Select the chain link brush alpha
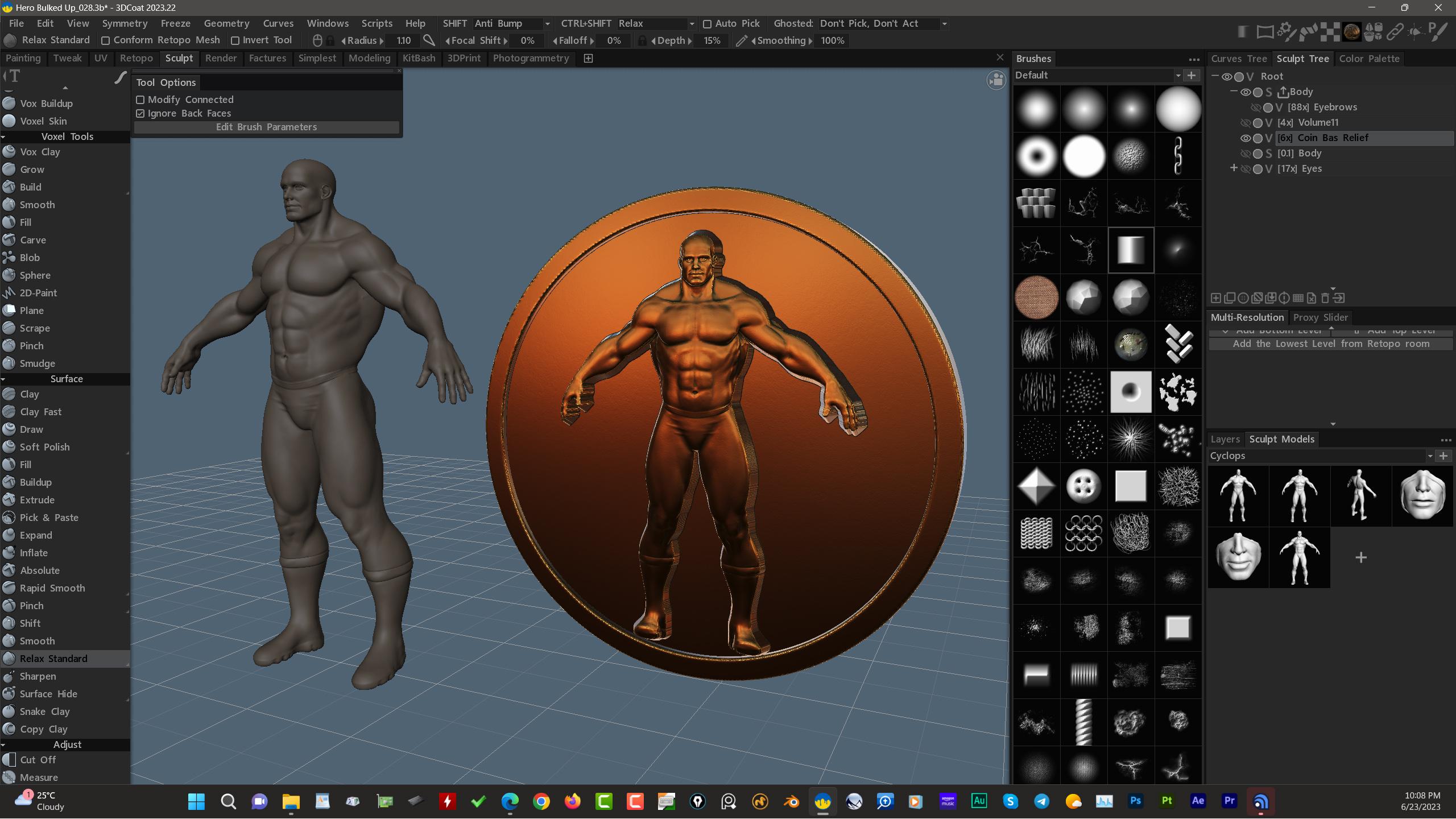The image size is (1456, 819). click(x=1177, y=156)
